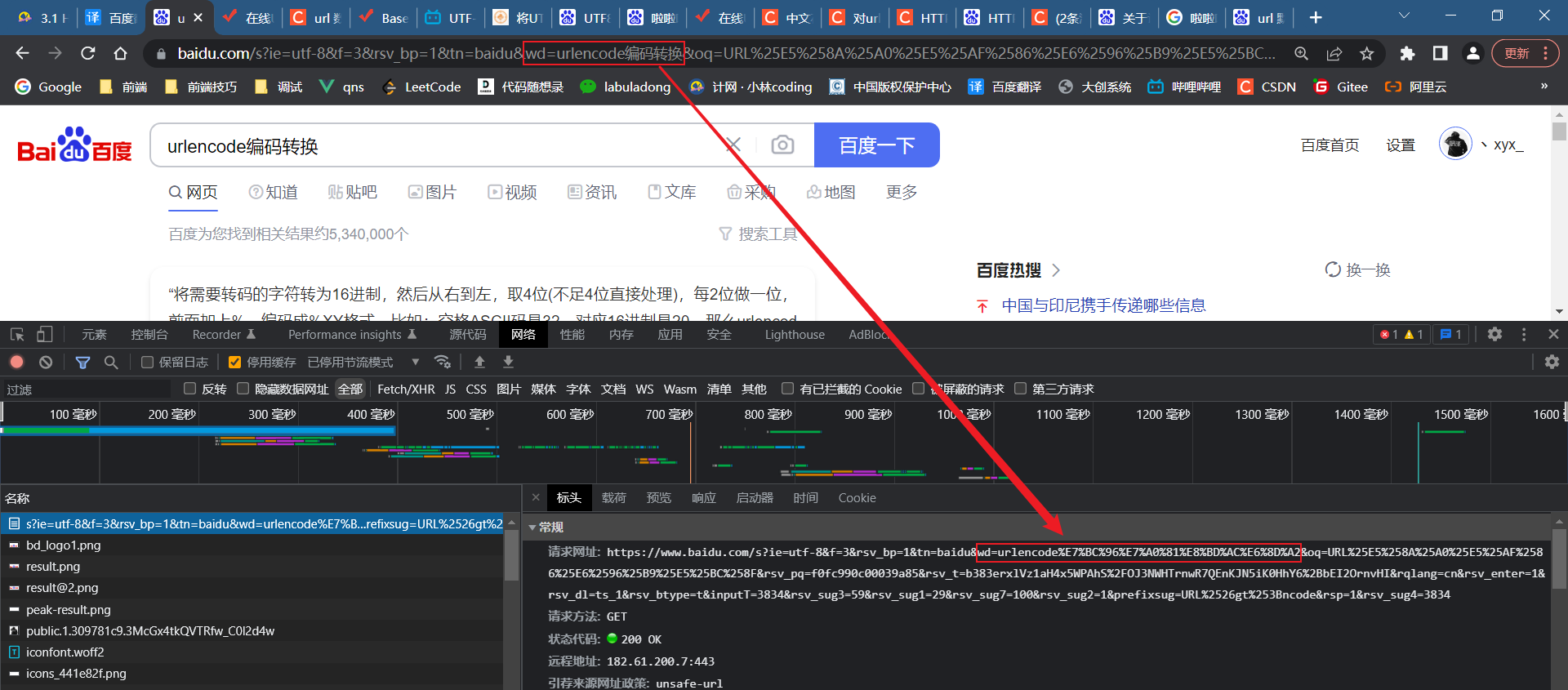Screen dimensions: 1568x690
Task: Open 搜索工具 search tools
Action: pyautogui.click(x=758, y=234)
